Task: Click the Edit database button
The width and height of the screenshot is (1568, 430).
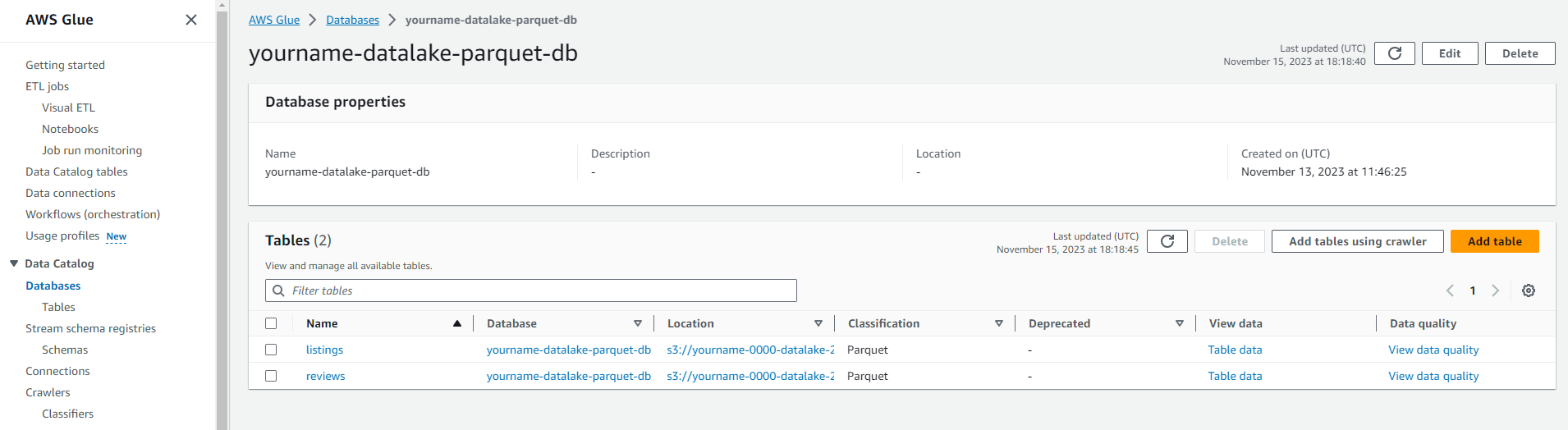Action: (1450, 53)
